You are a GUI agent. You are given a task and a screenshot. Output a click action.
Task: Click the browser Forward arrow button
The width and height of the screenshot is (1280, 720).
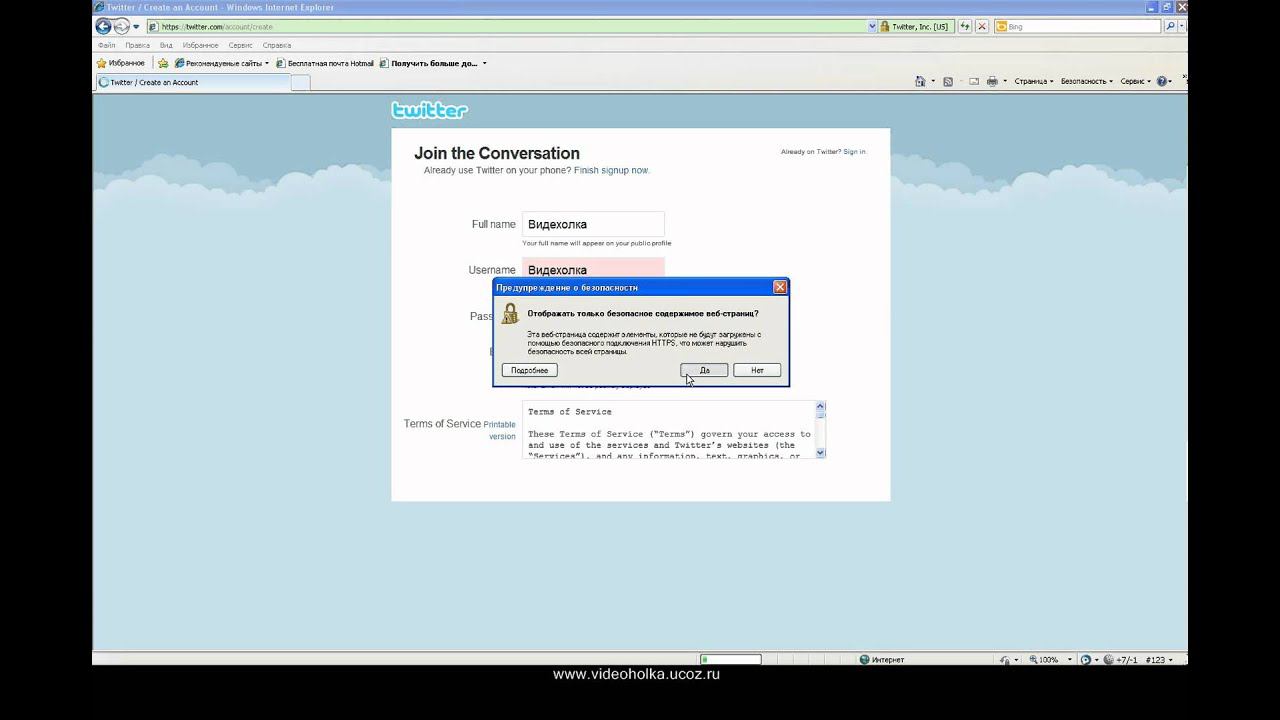(121, 27)
